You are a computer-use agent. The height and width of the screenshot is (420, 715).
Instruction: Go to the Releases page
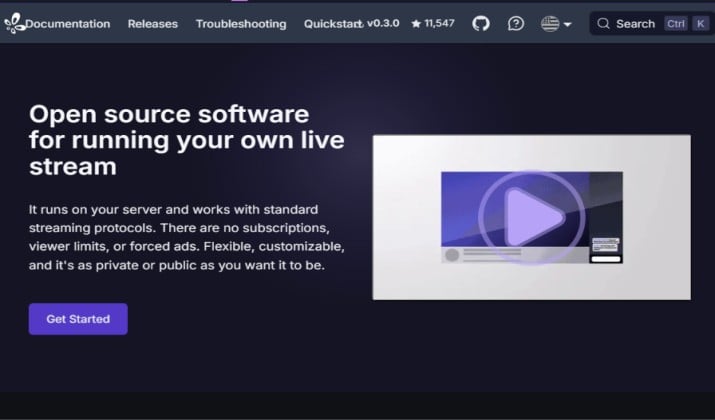click(153, 24)
